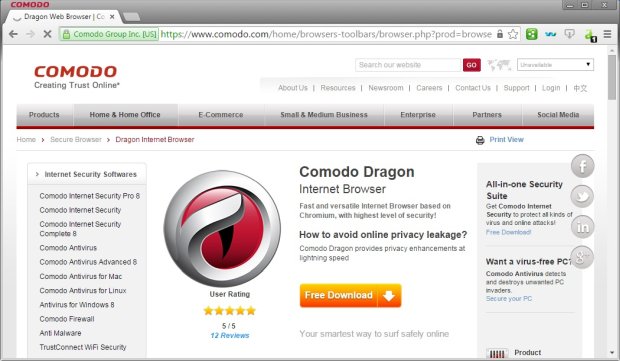Viewport: 620px width, 361px height.
Task: Click the back navigation arrow
Action: (x=13, y=34)
